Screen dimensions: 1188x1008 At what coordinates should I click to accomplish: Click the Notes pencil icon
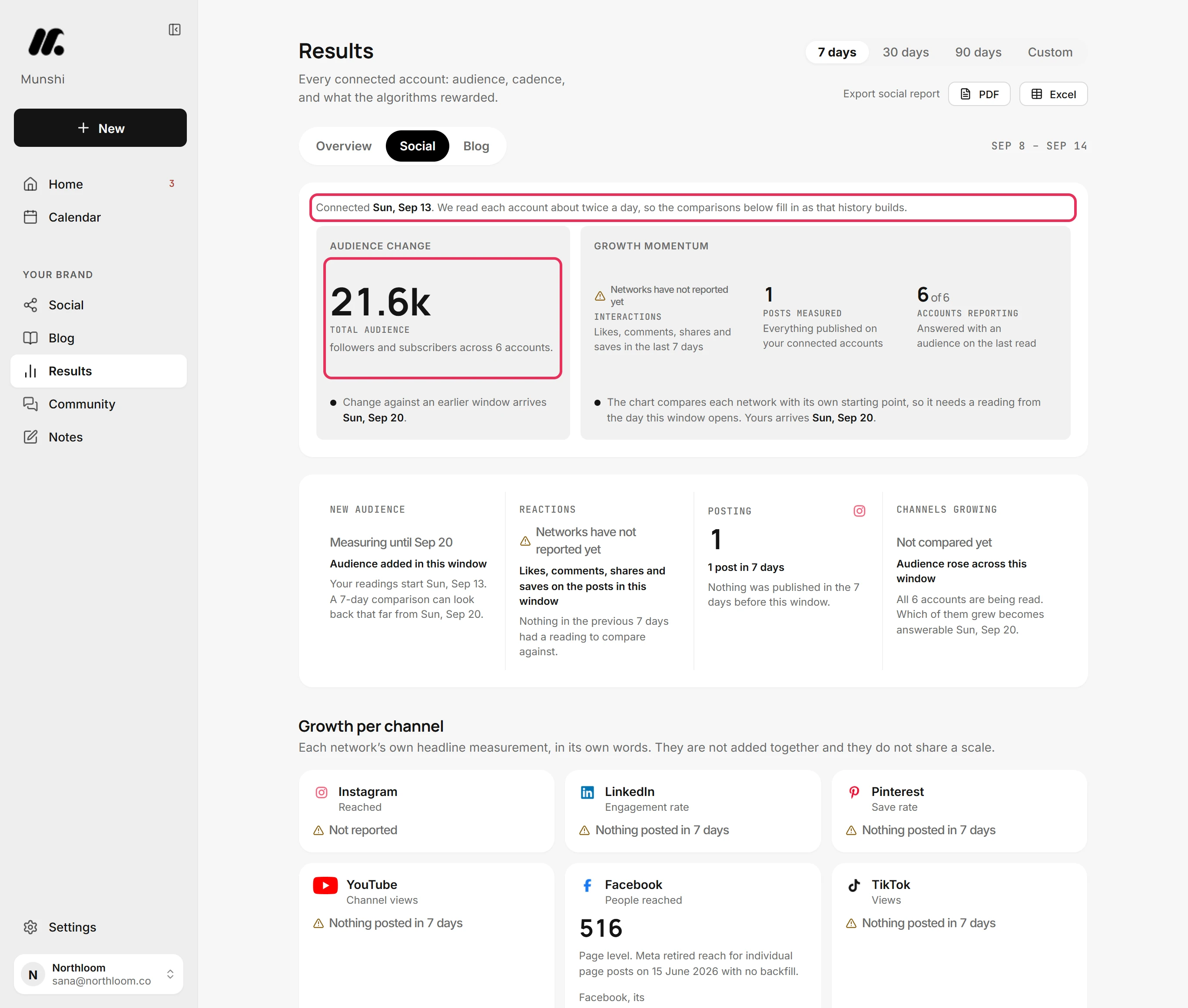(x=30, y=437)
